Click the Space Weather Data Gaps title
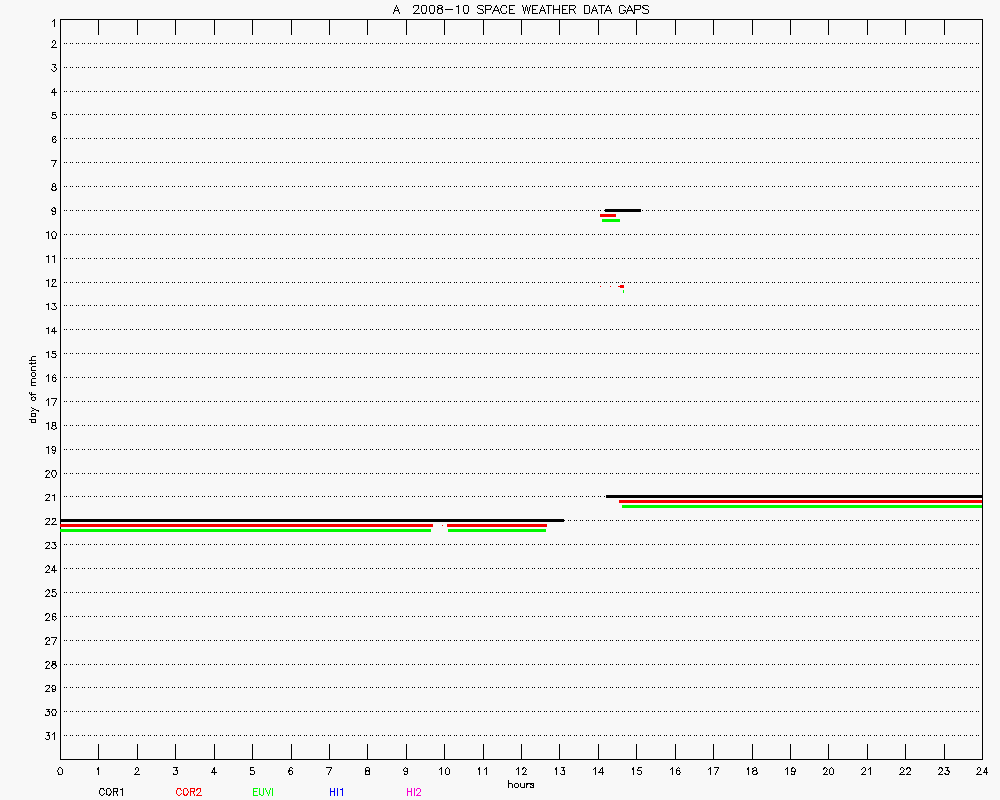The image size is (1000, 800). pos(520,10)
